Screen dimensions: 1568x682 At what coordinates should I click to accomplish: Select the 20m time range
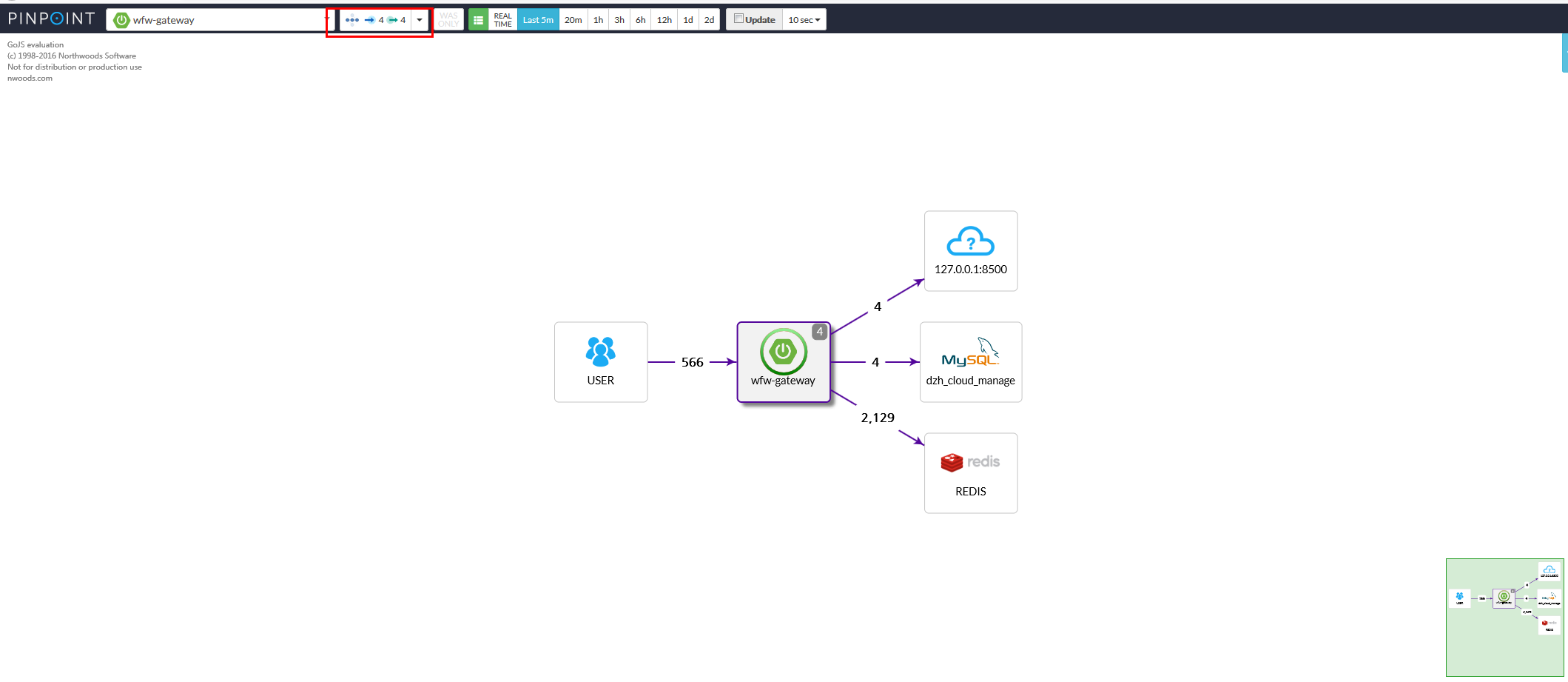click(x=573, y=20)
